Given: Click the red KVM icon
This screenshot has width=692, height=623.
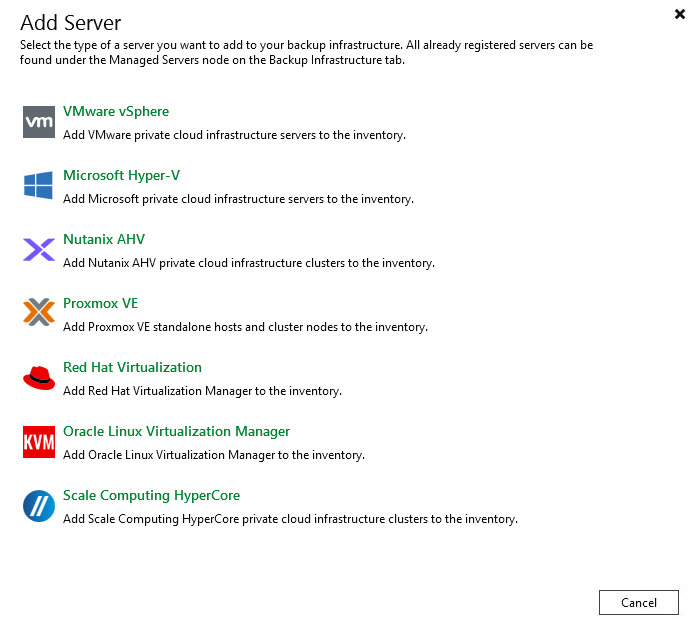Looking at the screenshot, I should [x=39, y=442].
